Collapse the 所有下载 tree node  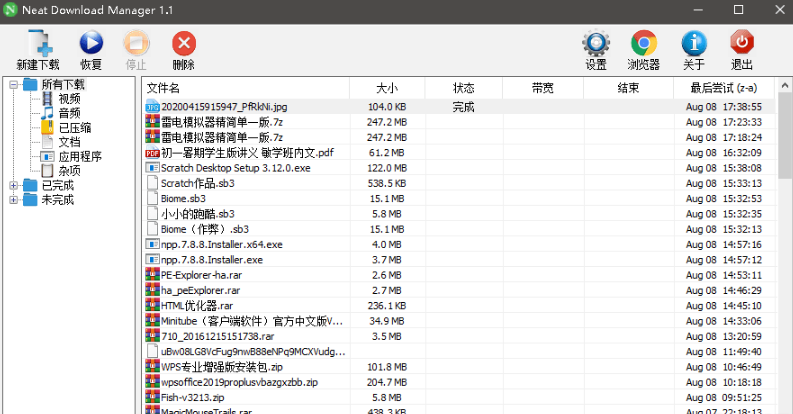14,85
